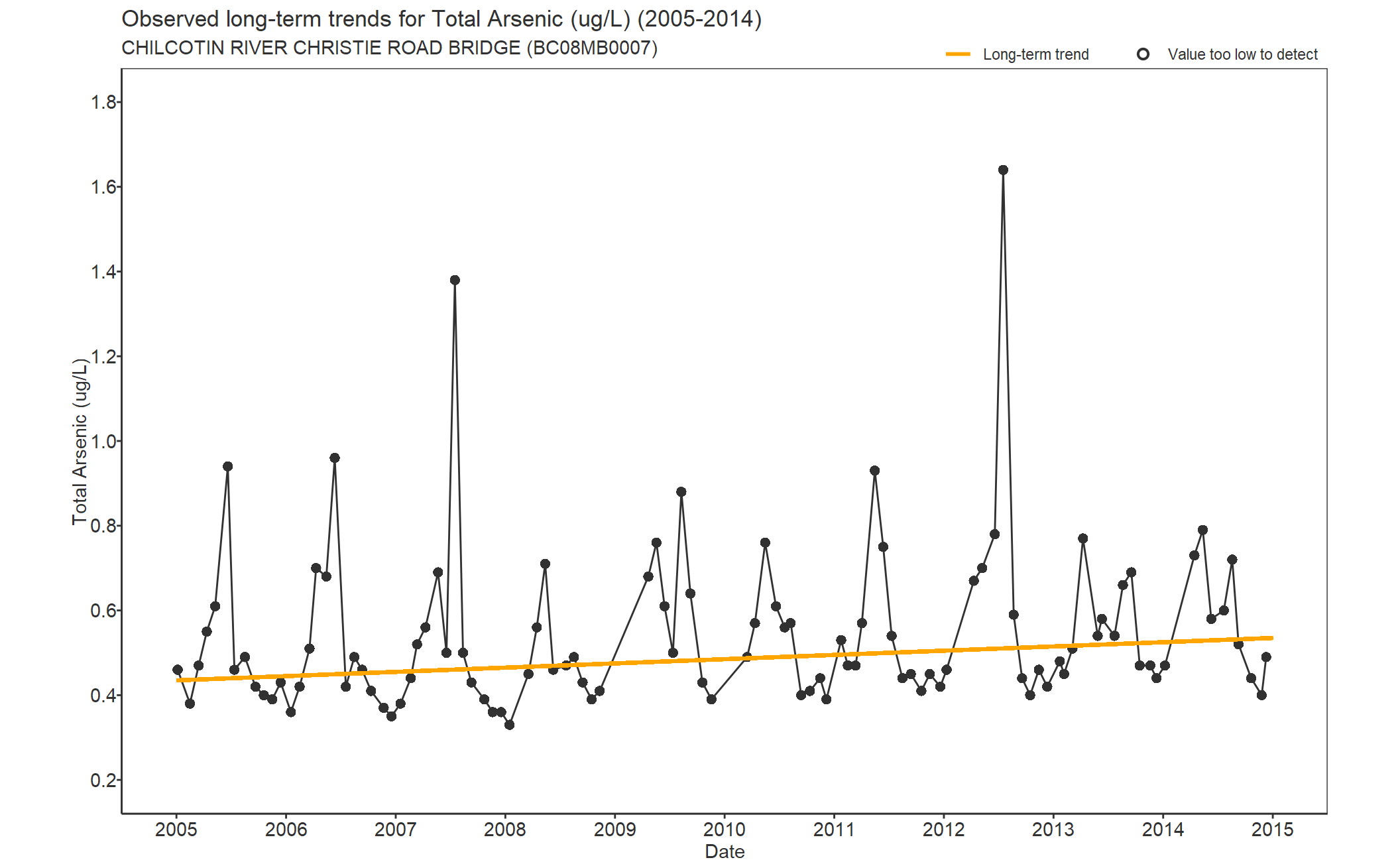Click the 2005 x-axis tick label
The width and height of the screenshot is (1400, 868).
point(176,830)
